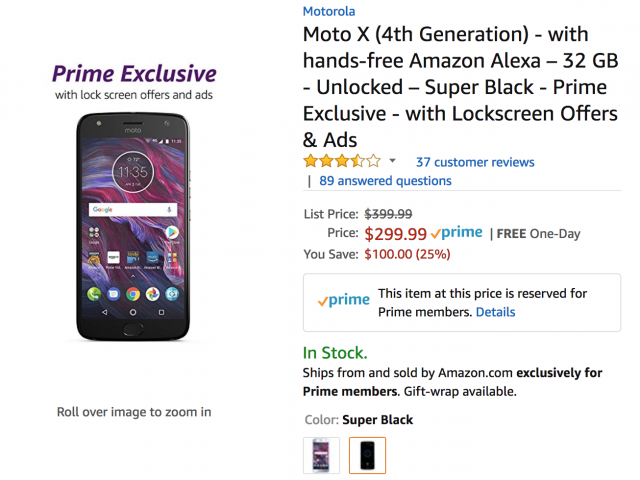640x480 pixels.
Task: Expand the rating breakdown arrow beside stars
Action: 392,161
